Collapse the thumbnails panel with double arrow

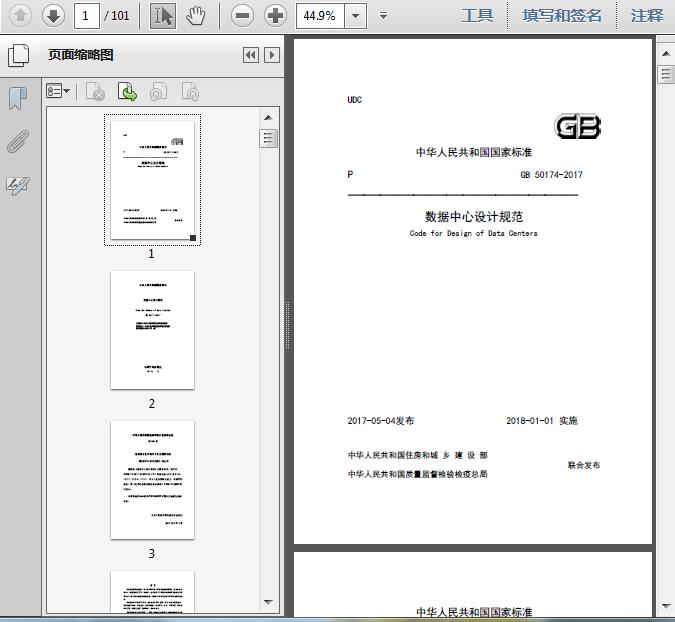[x=251, y=55]
